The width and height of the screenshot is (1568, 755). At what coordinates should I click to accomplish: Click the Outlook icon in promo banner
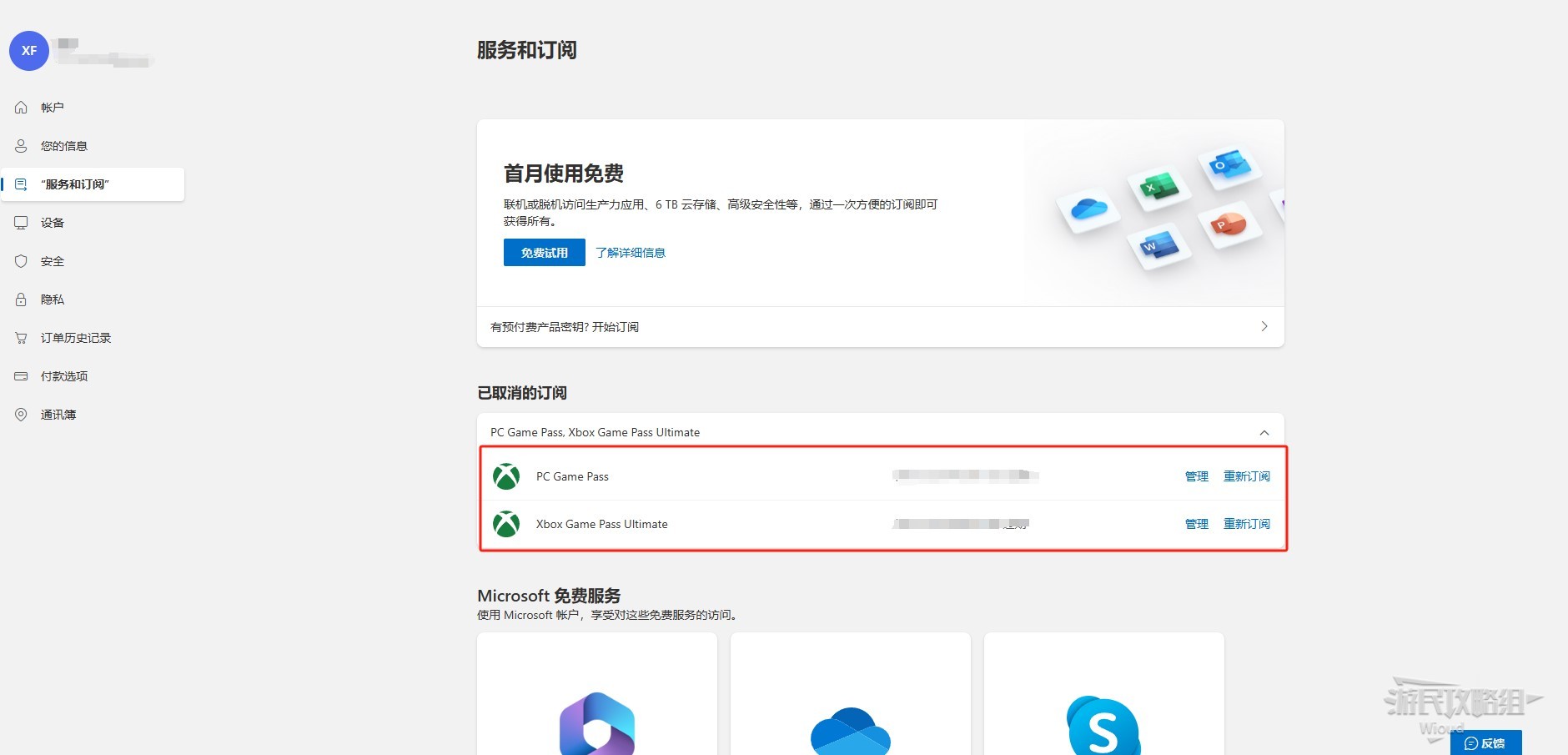(1229, 164)
